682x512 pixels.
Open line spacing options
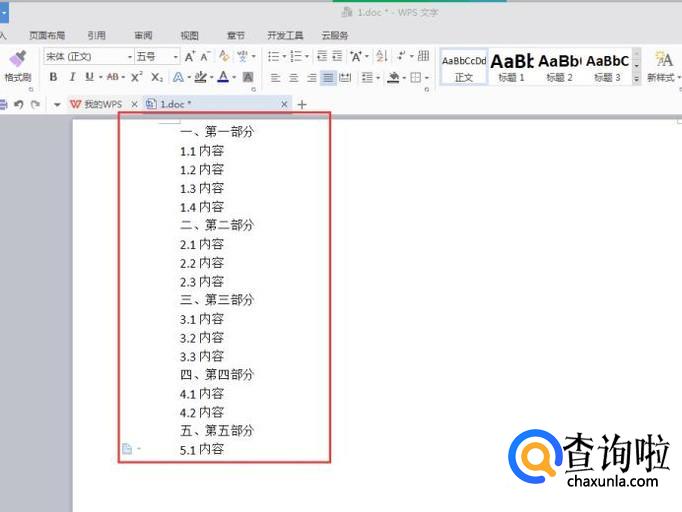click(367, 77)
